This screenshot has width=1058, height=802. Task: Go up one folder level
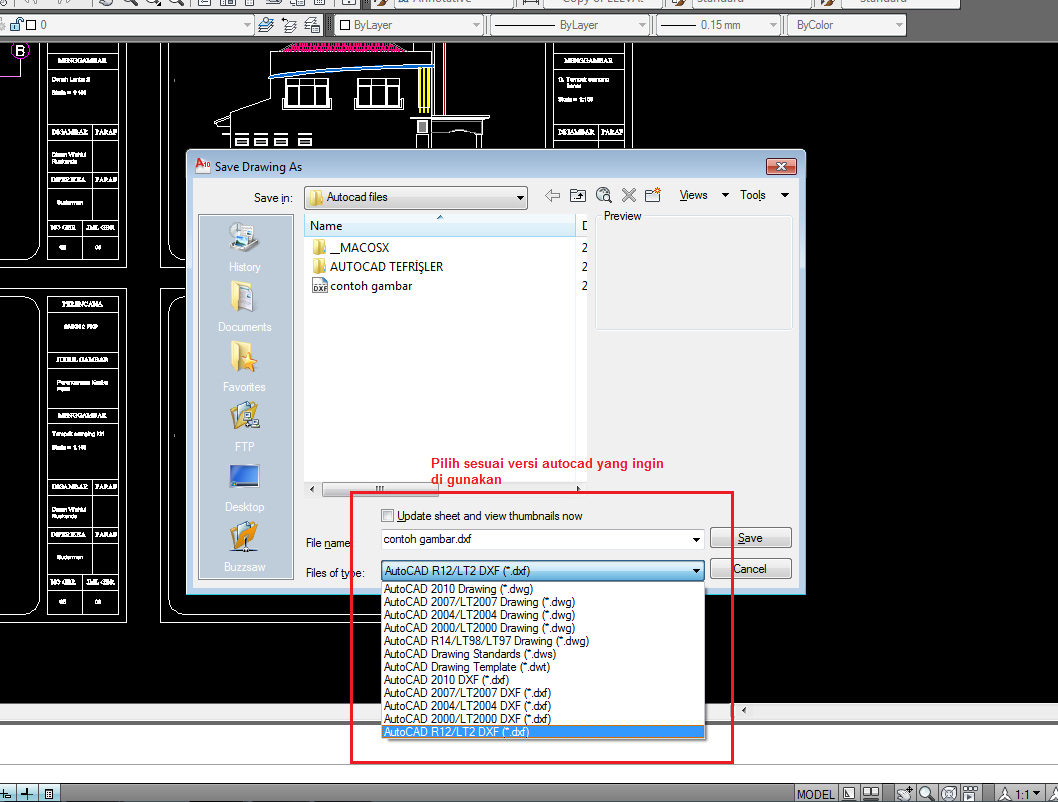pos(578,196)
